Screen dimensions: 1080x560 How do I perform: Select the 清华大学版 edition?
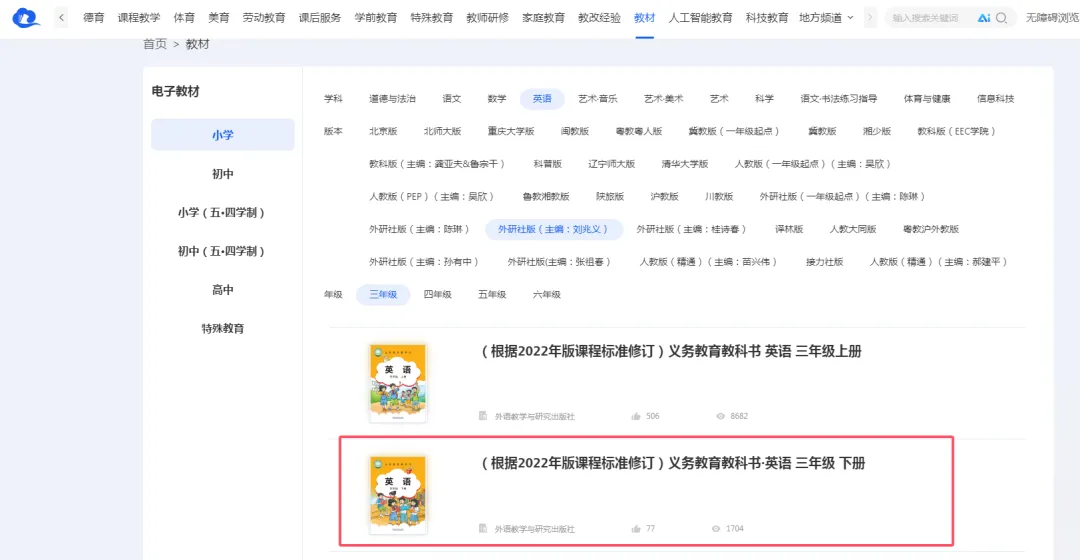685,164
